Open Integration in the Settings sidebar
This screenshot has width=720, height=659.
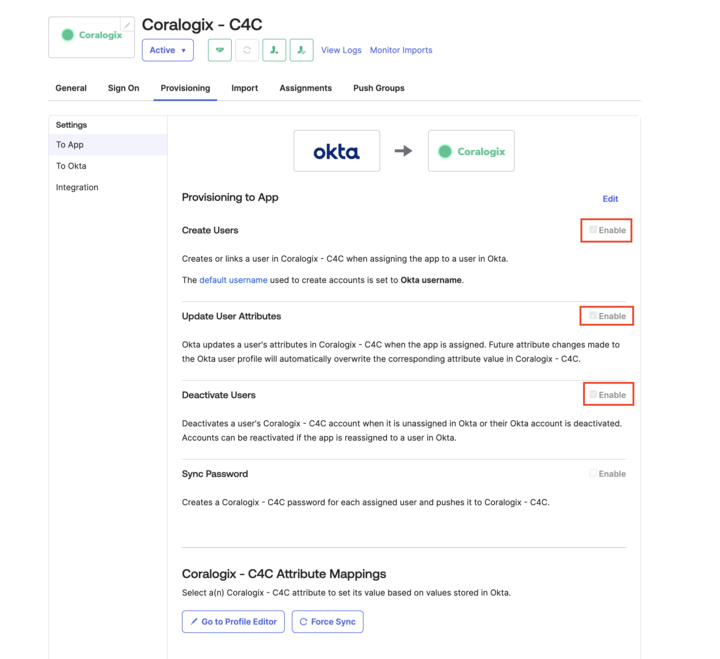tap(108, 187)
